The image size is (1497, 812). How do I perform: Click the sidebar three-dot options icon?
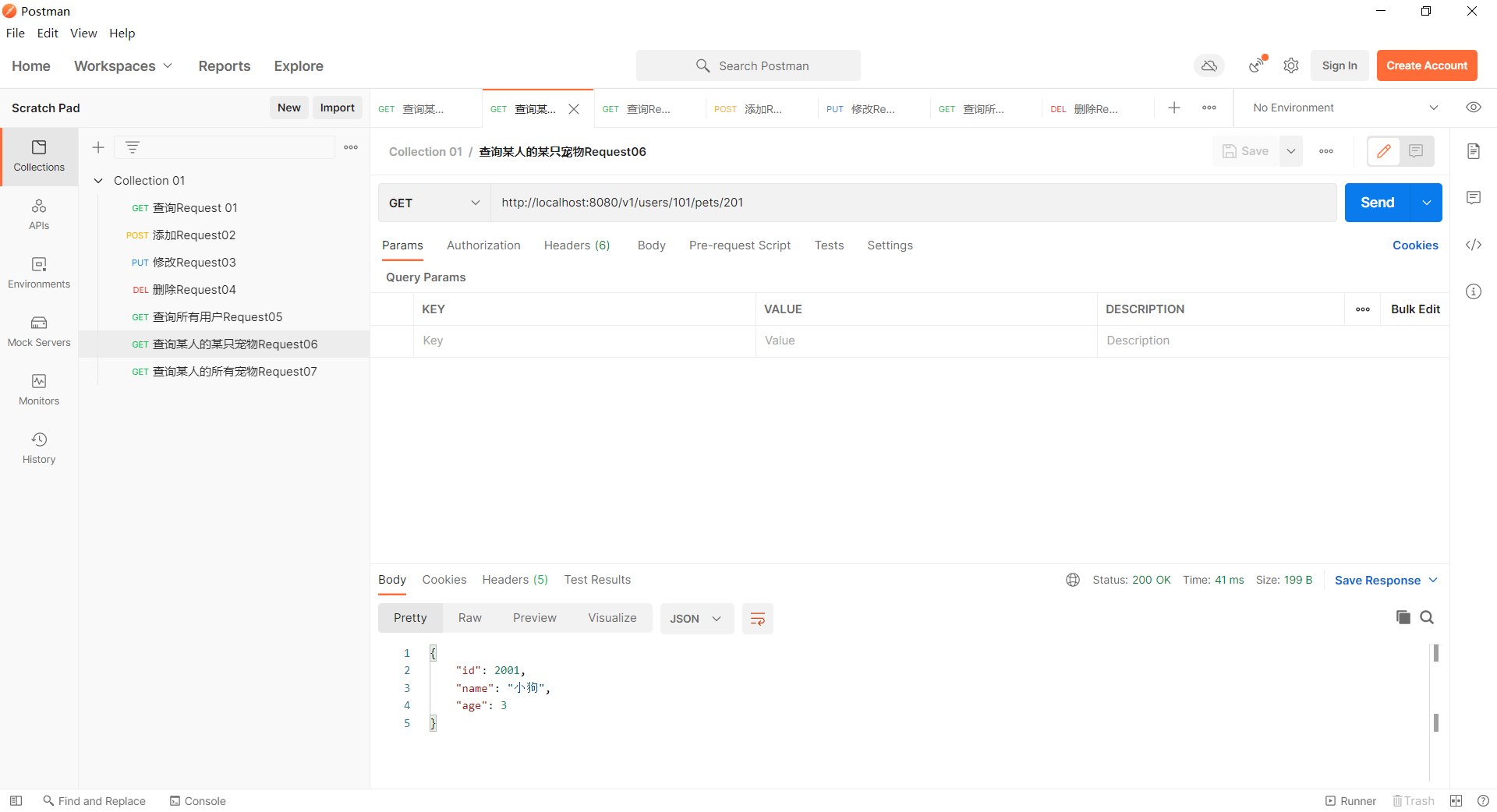pos(351,147)
